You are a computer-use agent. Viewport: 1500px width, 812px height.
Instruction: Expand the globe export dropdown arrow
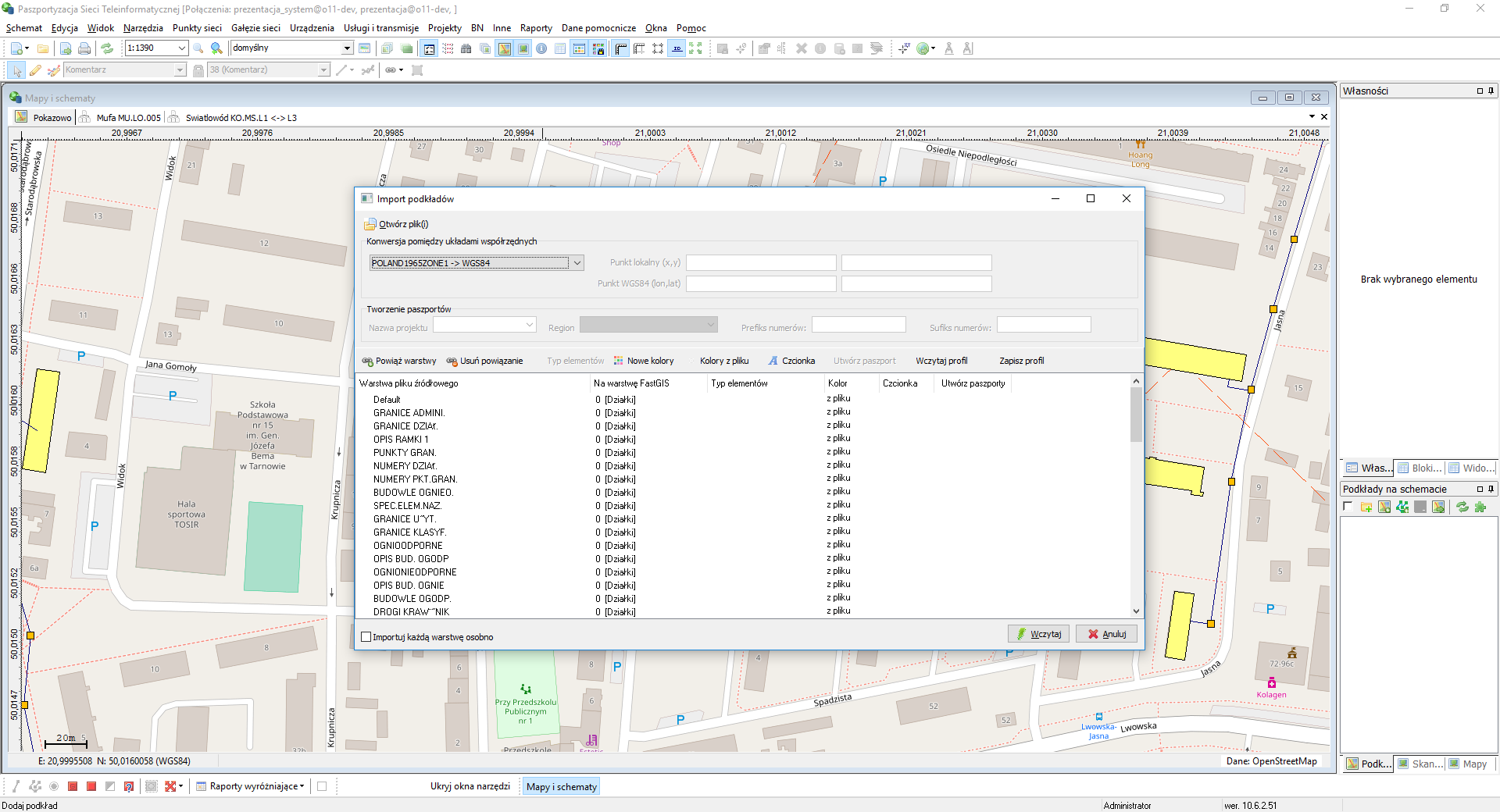(933, 48)
